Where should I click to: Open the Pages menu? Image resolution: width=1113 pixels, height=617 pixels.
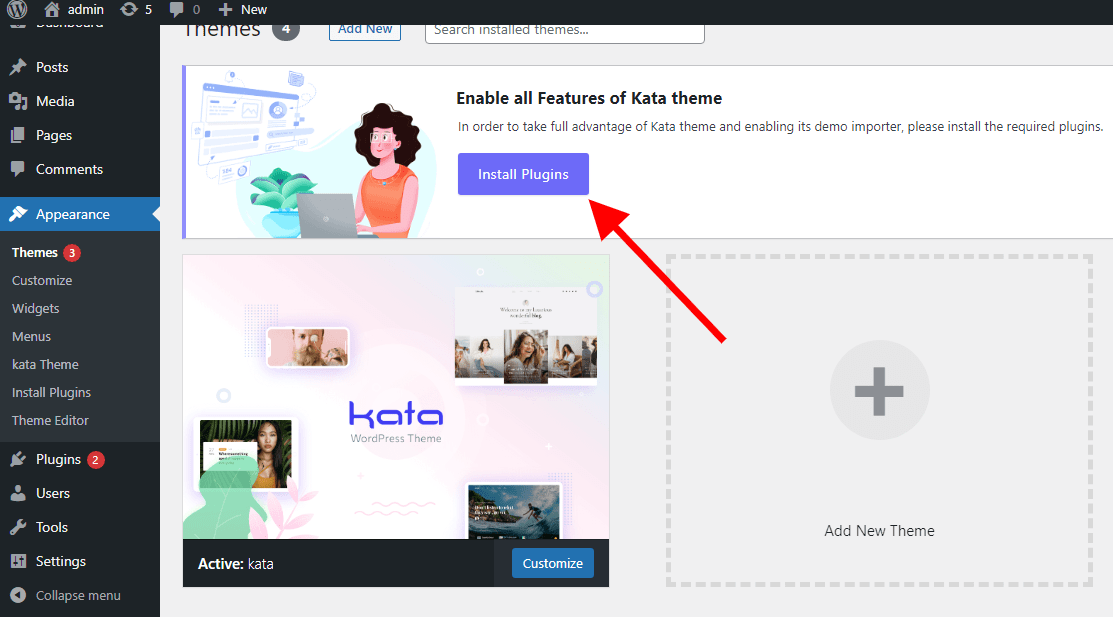(80, 135)
